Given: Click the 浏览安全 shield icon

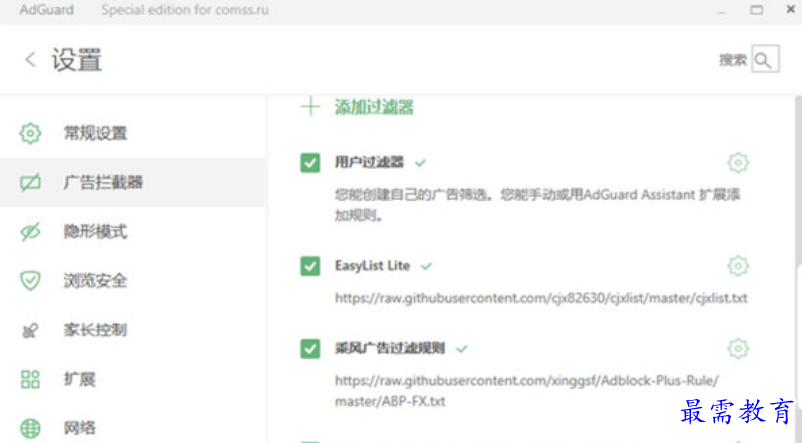Looking at the screenshot, I should point(30,280).
